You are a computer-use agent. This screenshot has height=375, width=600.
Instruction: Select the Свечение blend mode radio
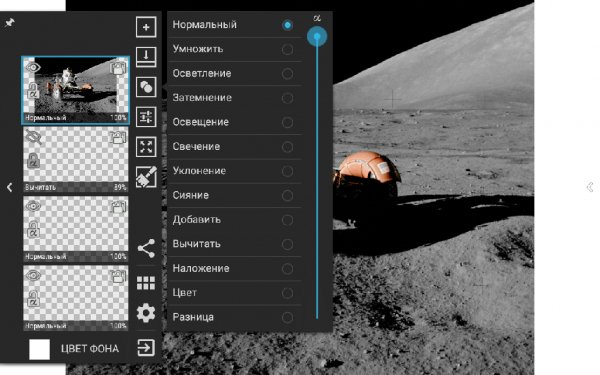pos(287,147)
